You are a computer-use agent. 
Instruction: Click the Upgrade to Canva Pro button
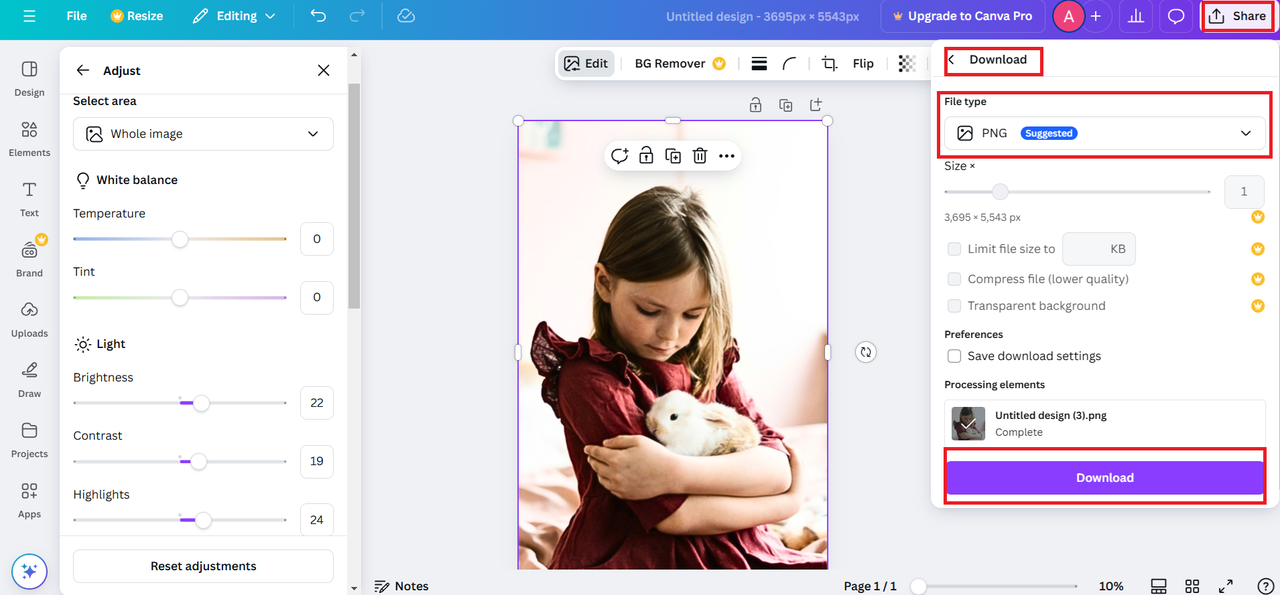(x=963, y=16)
